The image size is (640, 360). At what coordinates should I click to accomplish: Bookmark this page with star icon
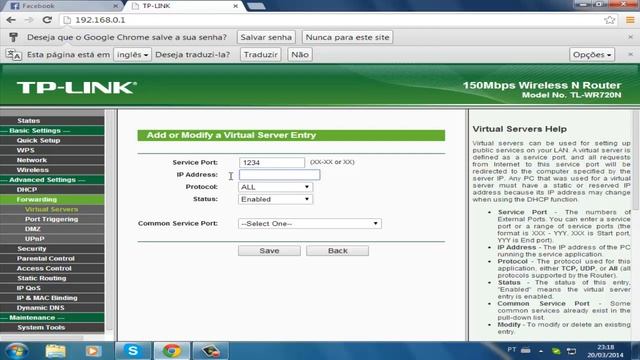(x=609, y=20)
